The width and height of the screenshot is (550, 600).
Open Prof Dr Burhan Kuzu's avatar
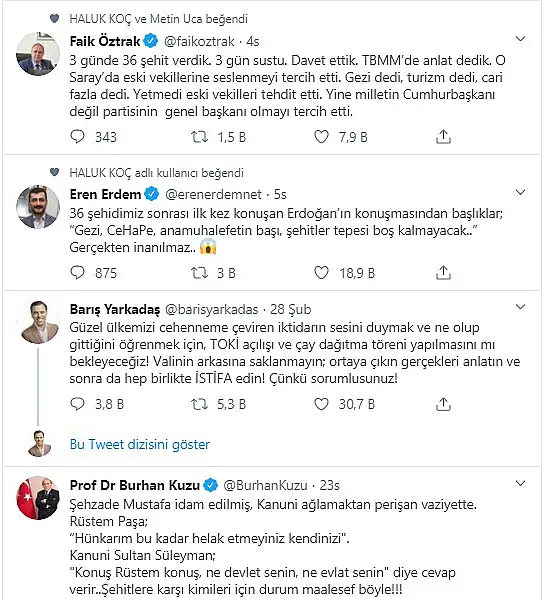pyautogui.click(x=38, y=498)
